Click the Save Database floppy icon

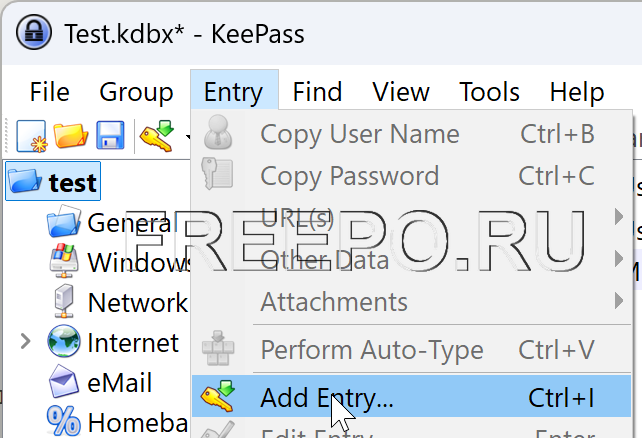(110, 135)
